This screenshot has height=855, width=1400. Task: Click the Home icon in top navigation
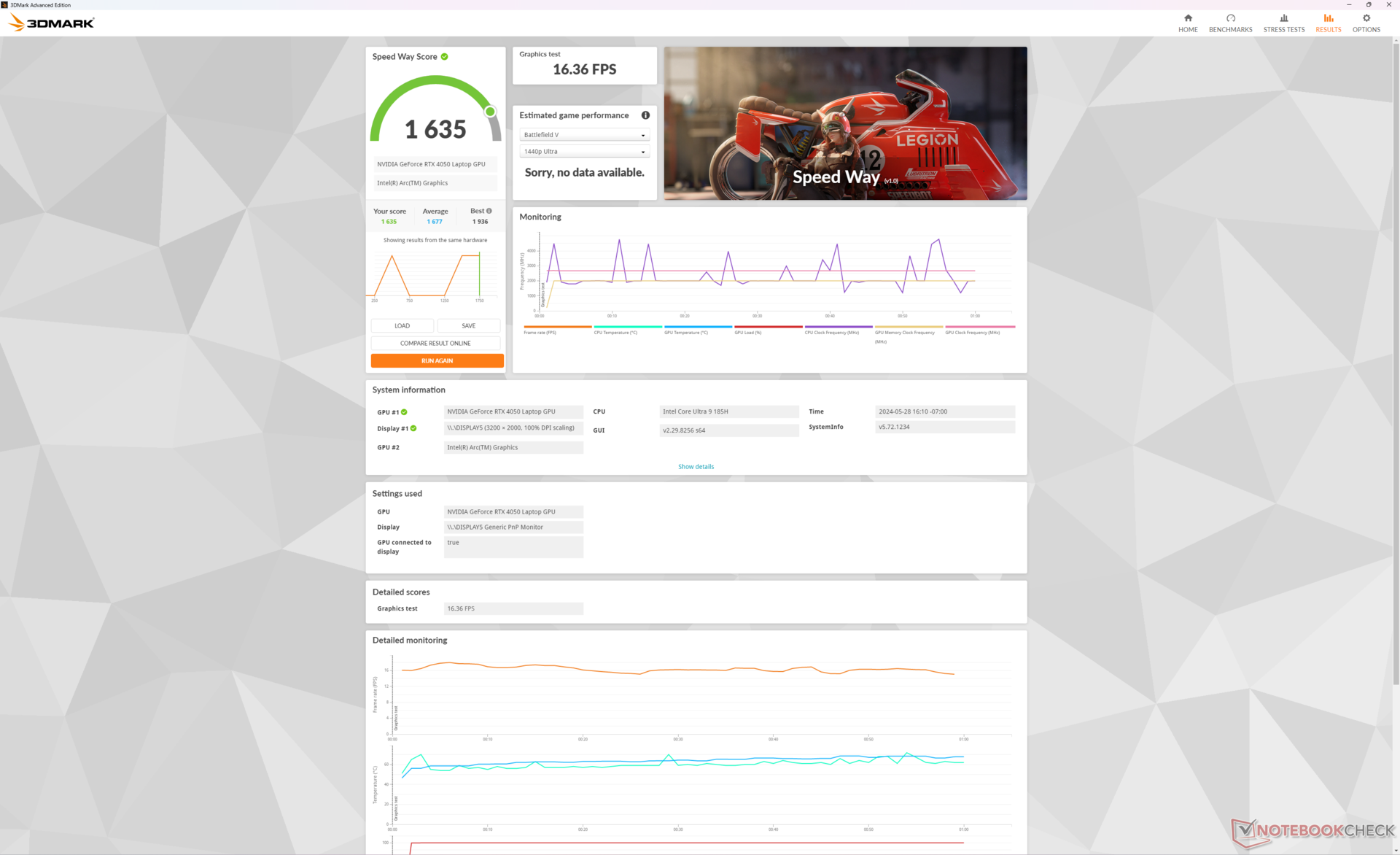click(x=1188, y=18)
